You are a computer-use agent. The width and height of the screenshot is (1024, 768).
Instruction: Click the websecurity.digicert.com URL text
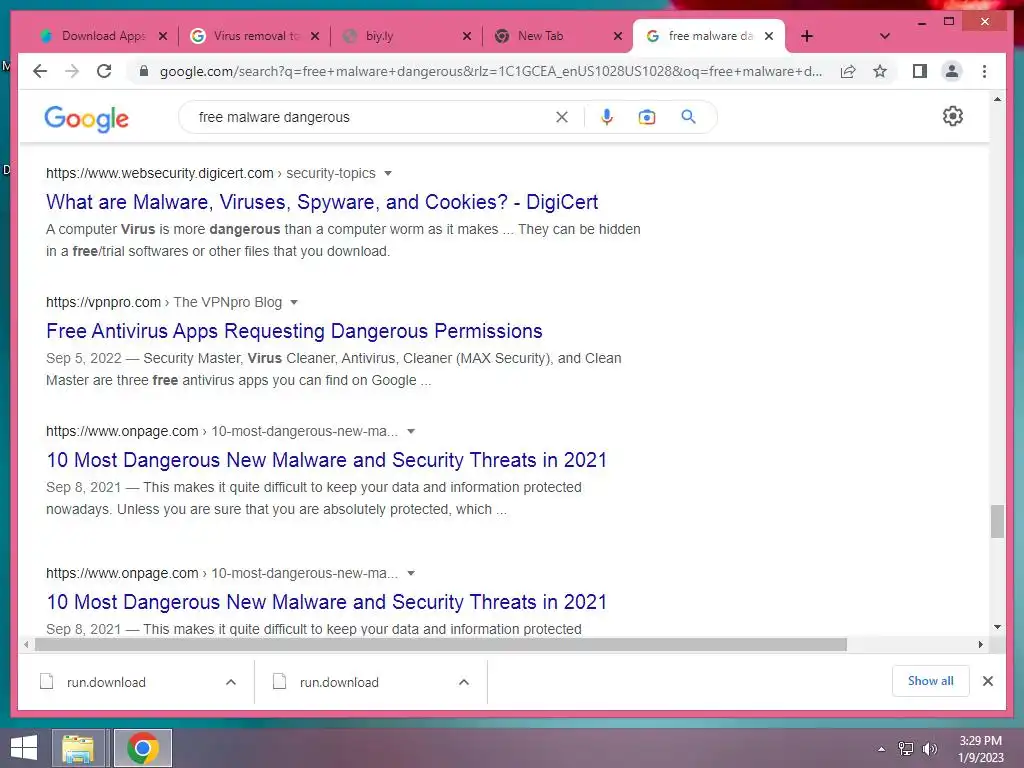click(159, 173)
